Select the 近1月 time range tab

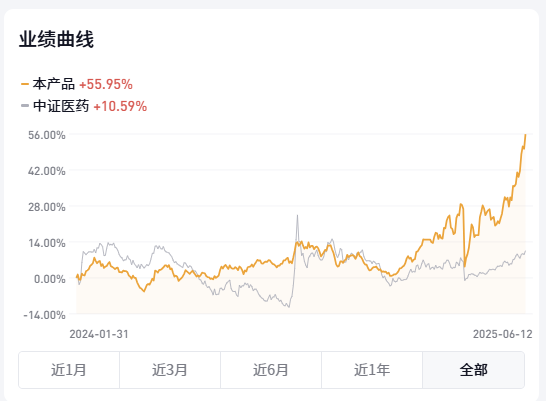coord(69,370)
